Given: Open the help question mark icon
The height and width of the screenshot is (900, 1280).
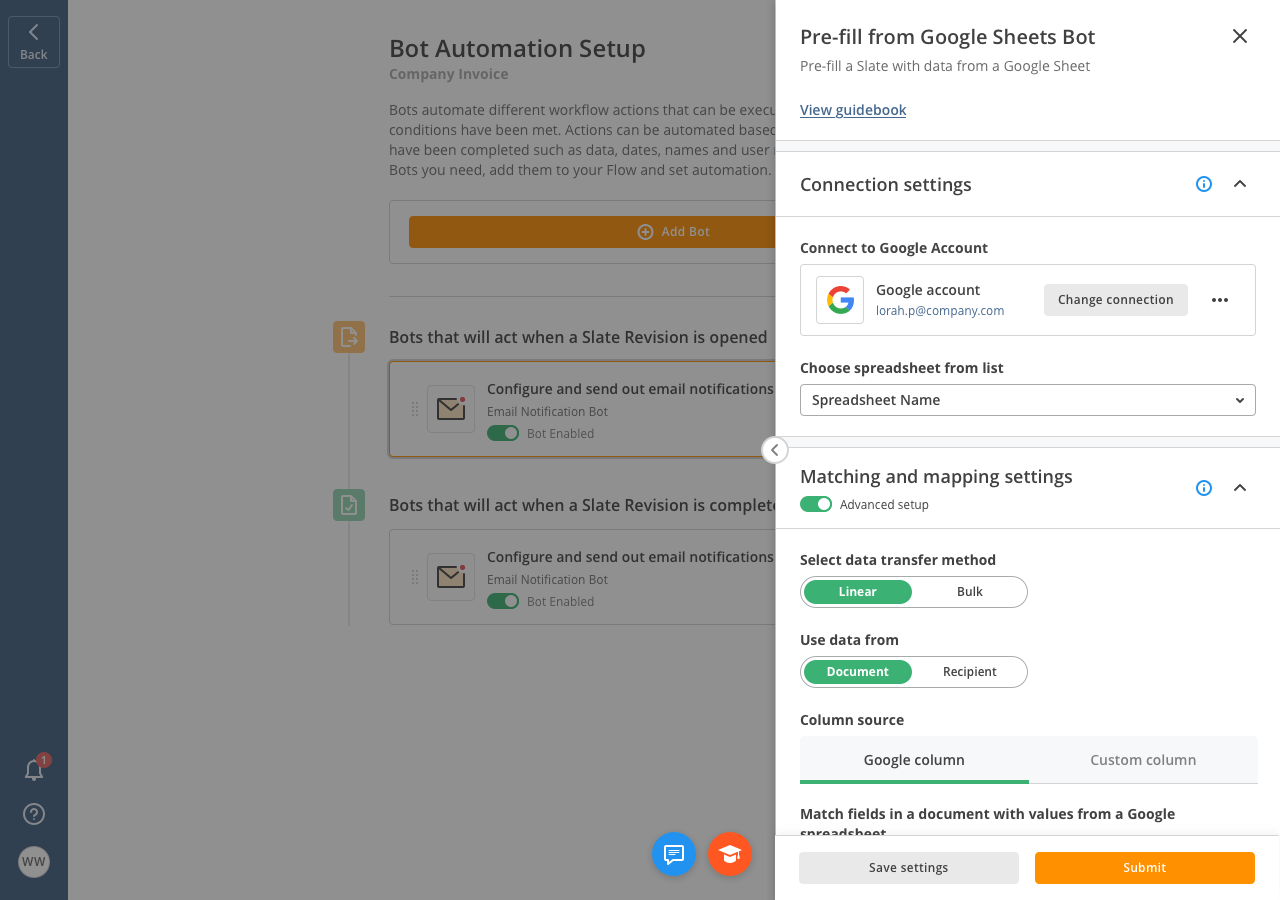Looking at the screenshot, I should (34, 814).
